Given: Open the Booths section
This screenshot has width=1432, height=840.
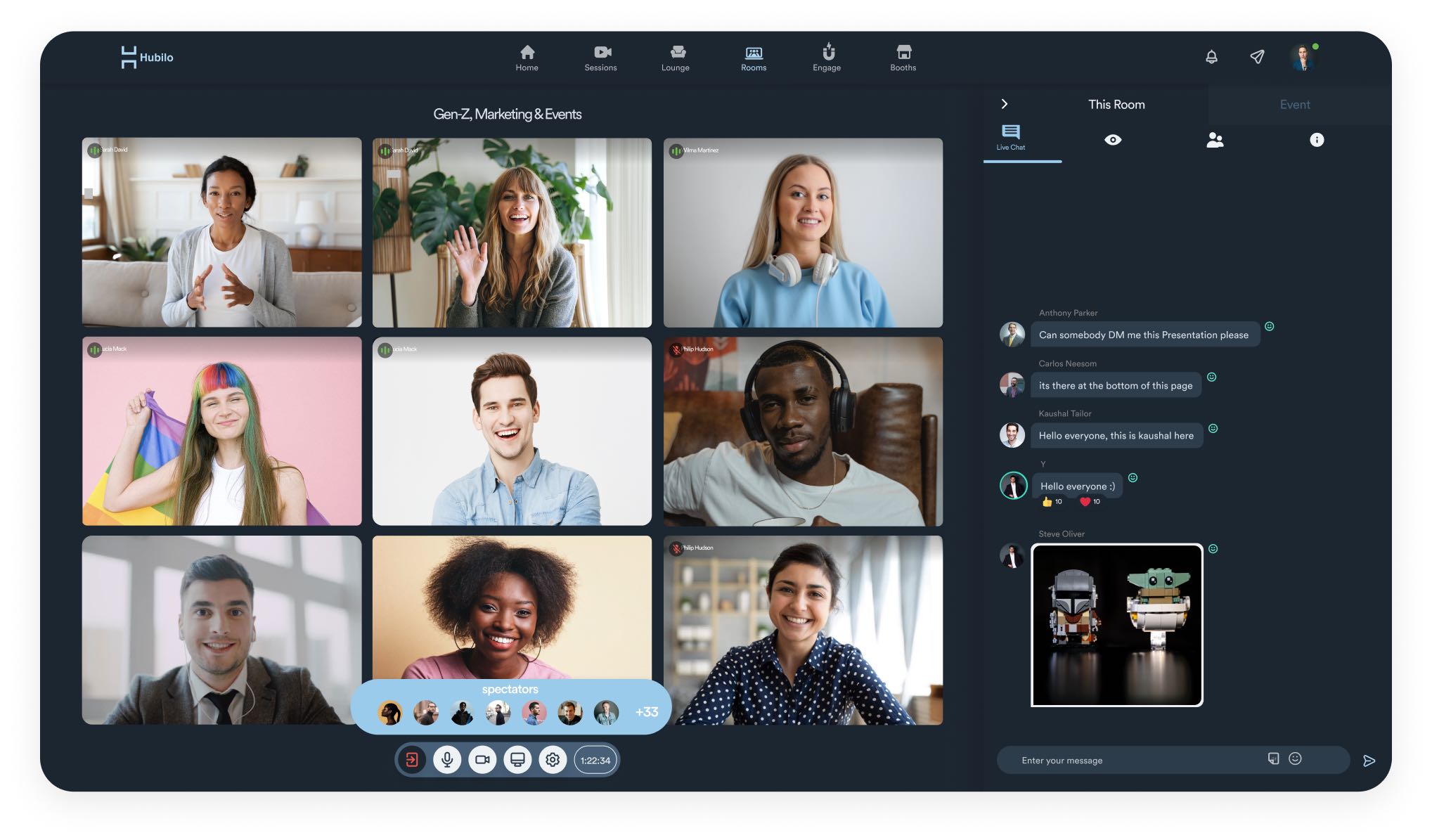Looking at the screenshot, I should pyautogui.click(x=903, y=58).
